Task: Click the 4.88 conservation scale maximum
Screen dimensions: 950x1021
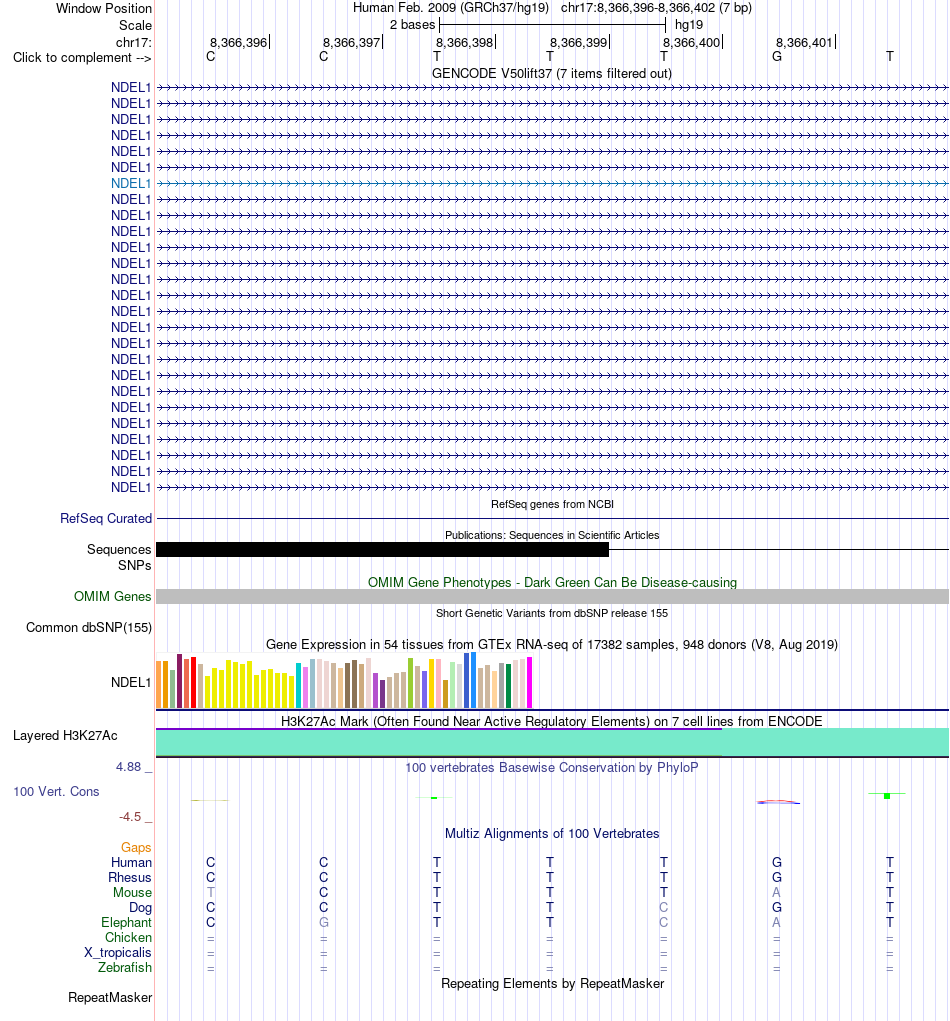Action: (128, 767)
